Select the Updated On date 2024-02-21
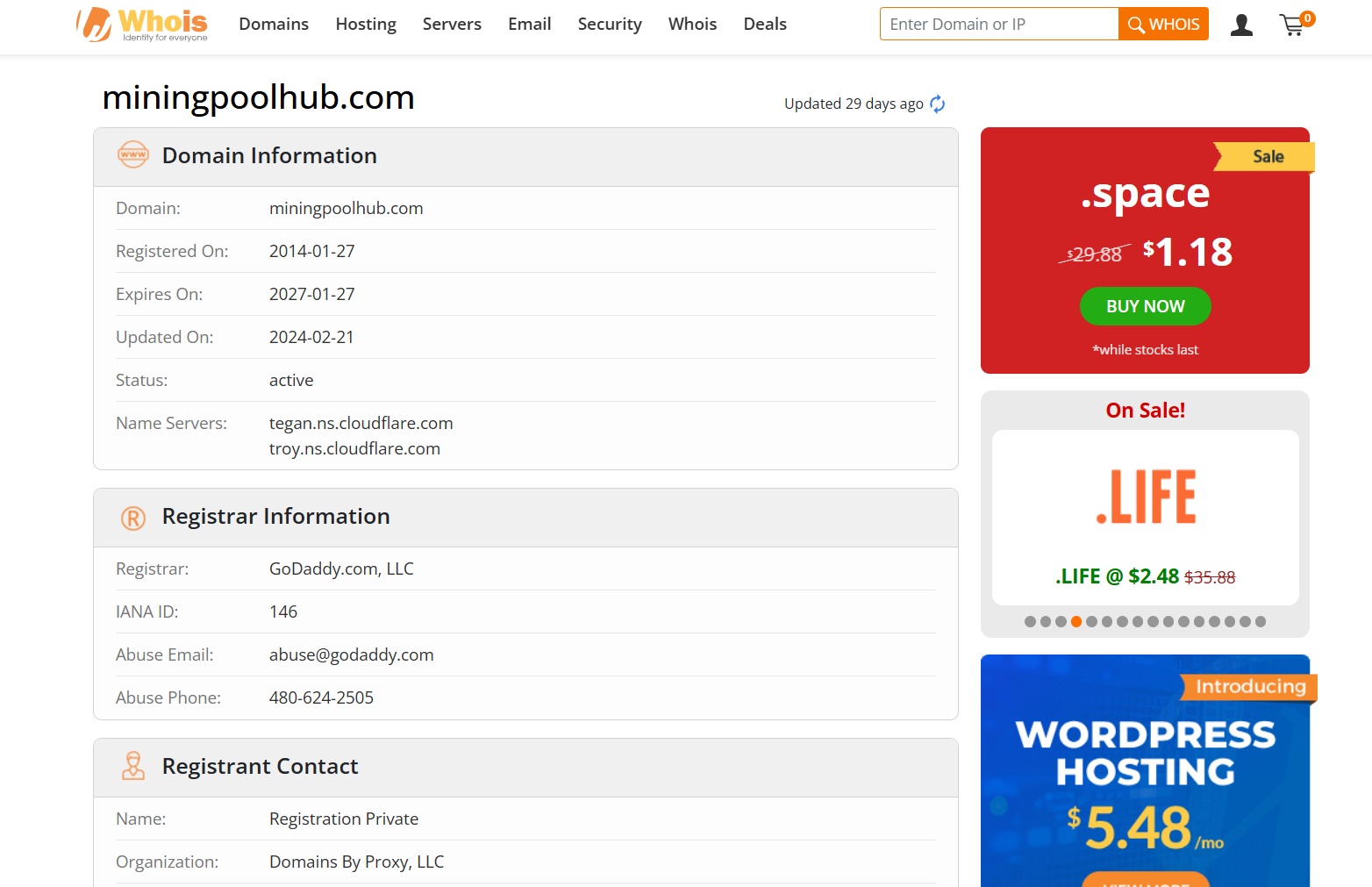Screen dimensions: 1372x887 coord(311,337)
